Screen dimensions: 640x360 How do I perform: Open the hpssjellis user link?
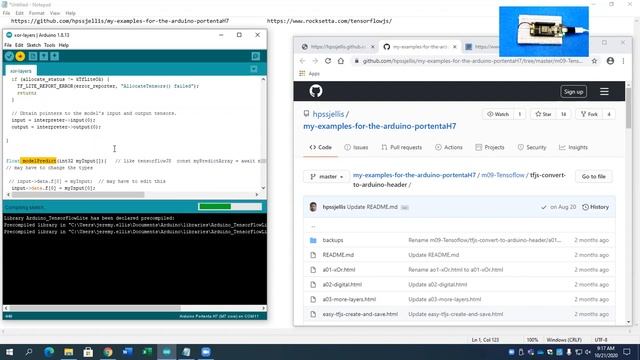click(328, 114)
